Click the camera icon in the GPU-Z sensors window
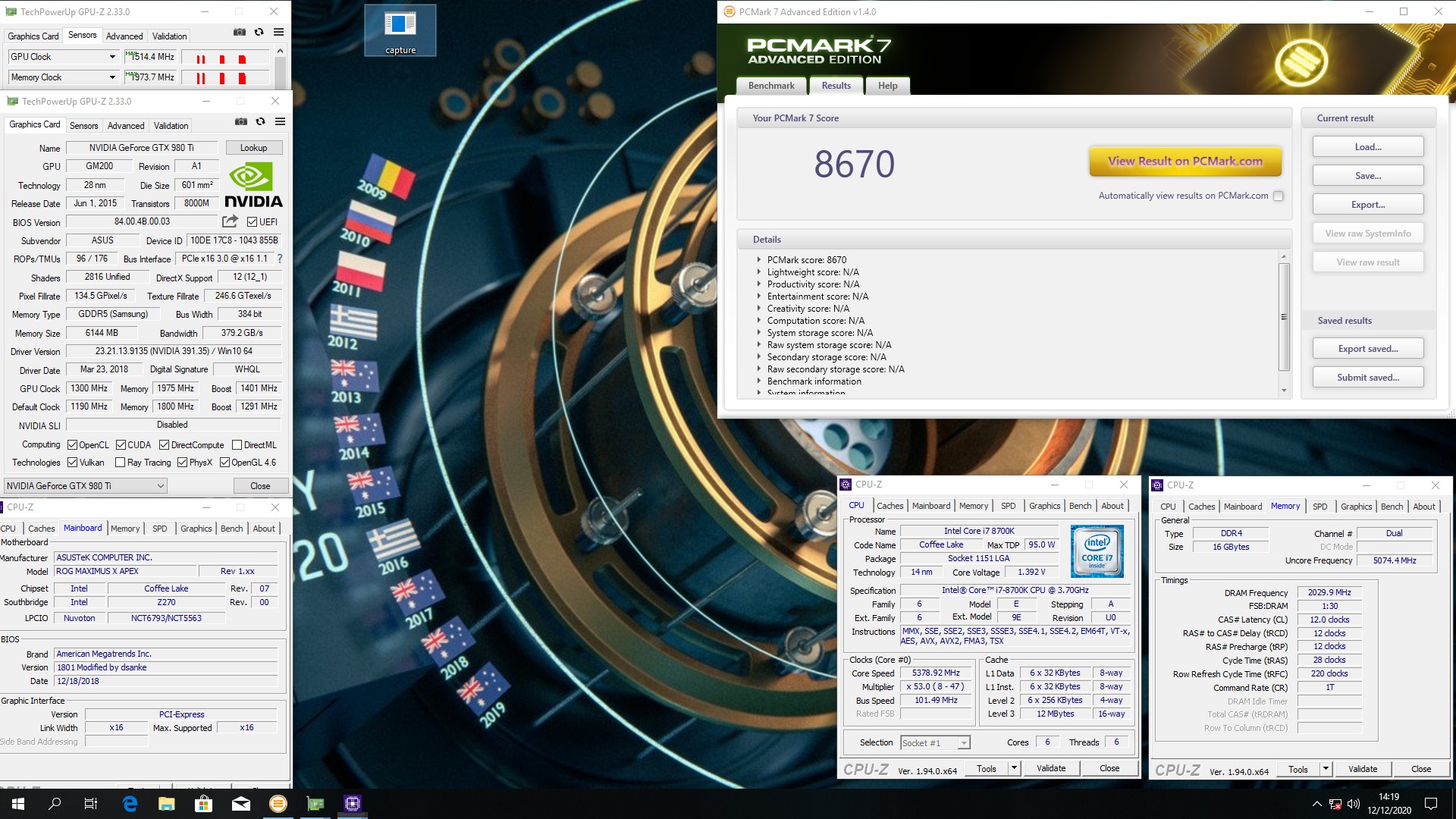1456x819 pixels. pos(239,32)
